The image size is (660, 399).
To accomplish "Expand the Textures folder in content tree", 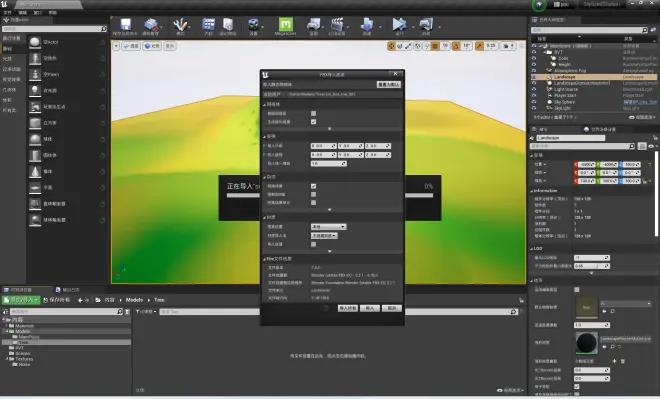I will point(7,359).
